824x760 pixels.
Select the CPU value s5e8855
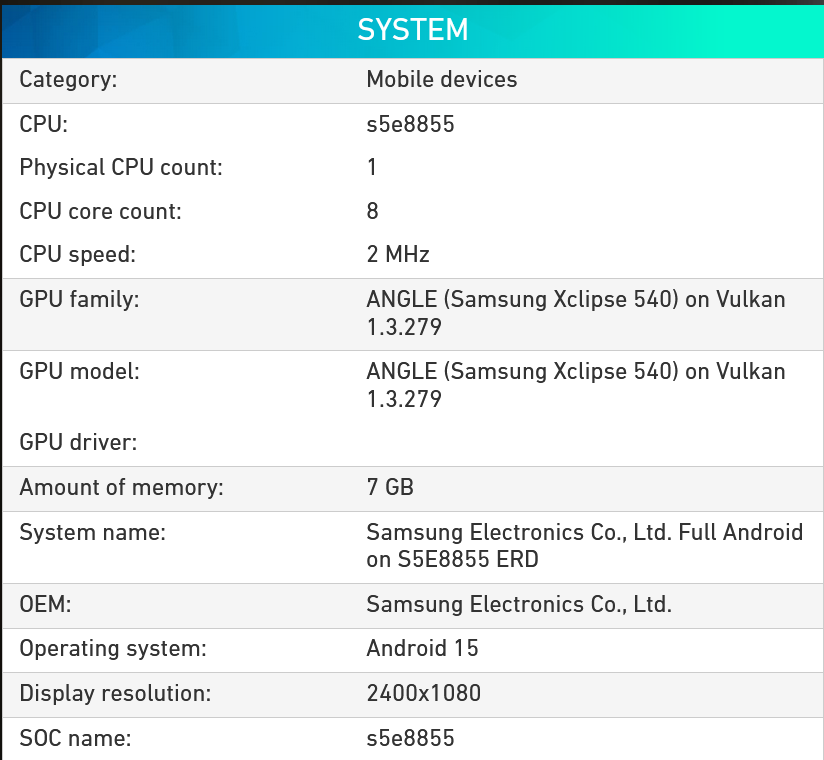click(x=410, y=125)
